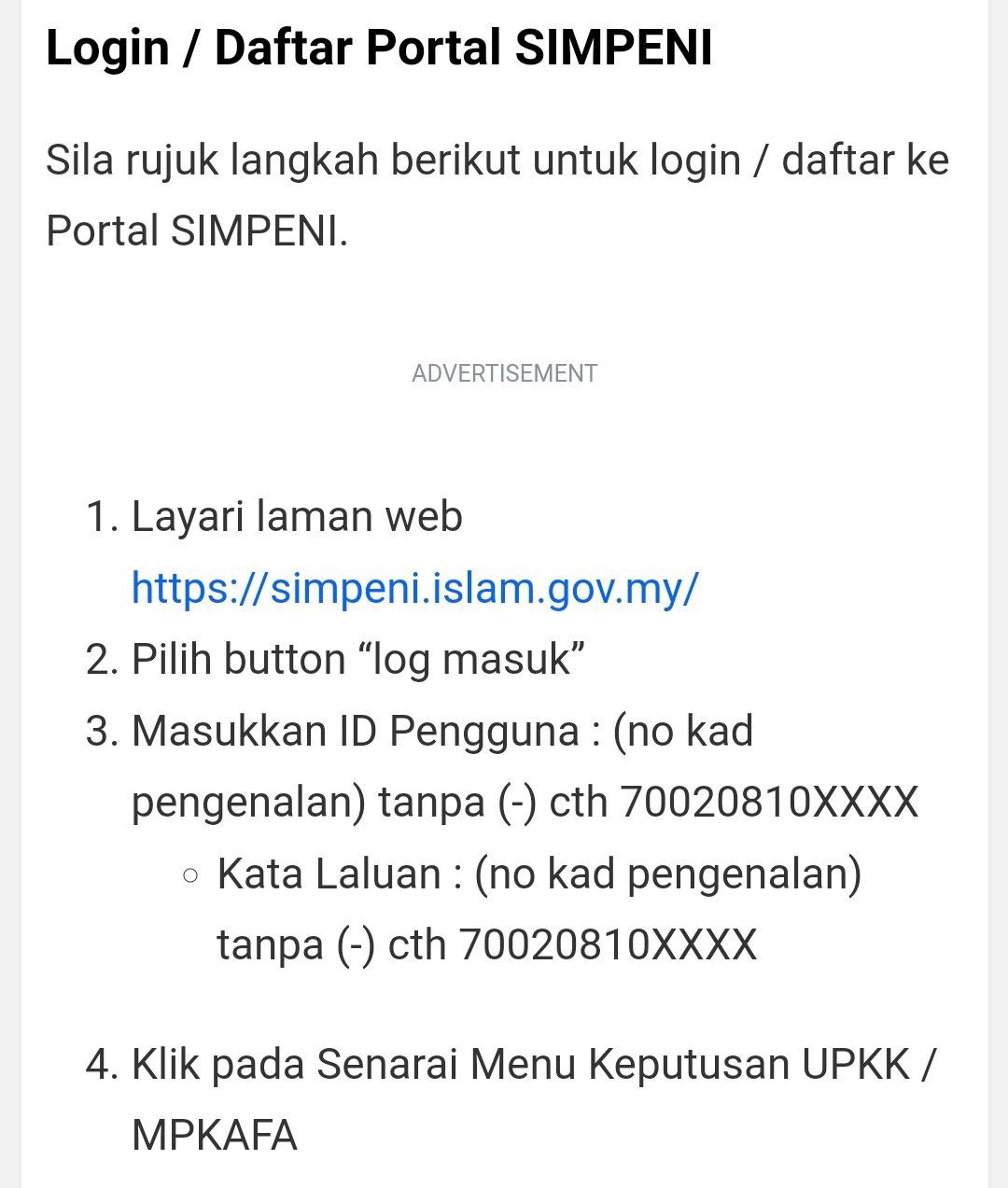Open the simpeni.islam.gov.my link
The image size is (1008, 1188).
(414, 588)
